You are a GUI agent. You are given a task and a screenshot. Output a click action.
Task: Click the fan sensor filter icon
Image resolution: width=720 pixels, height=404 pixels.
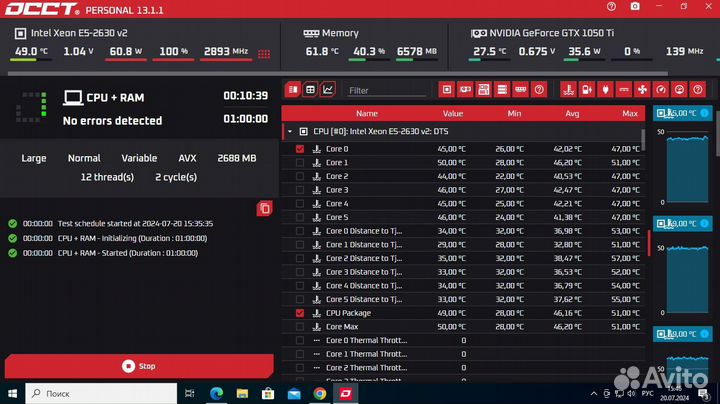[x=642, y=90]
